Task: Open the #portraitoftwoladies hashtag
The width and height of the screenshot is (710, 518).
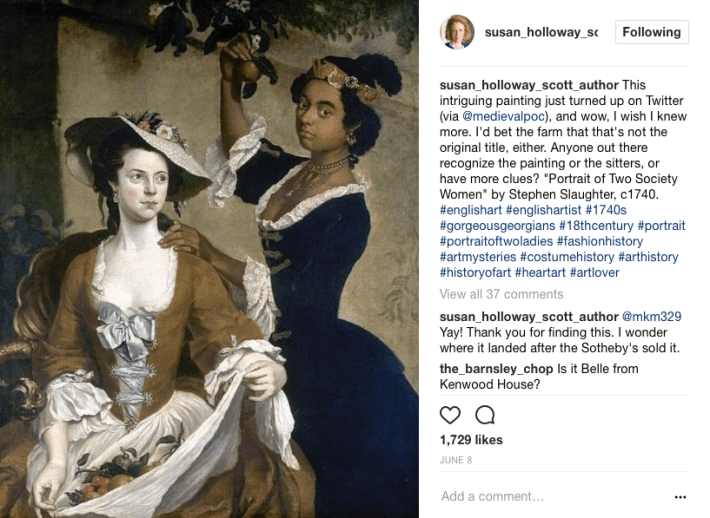Action: click(496, 241)
